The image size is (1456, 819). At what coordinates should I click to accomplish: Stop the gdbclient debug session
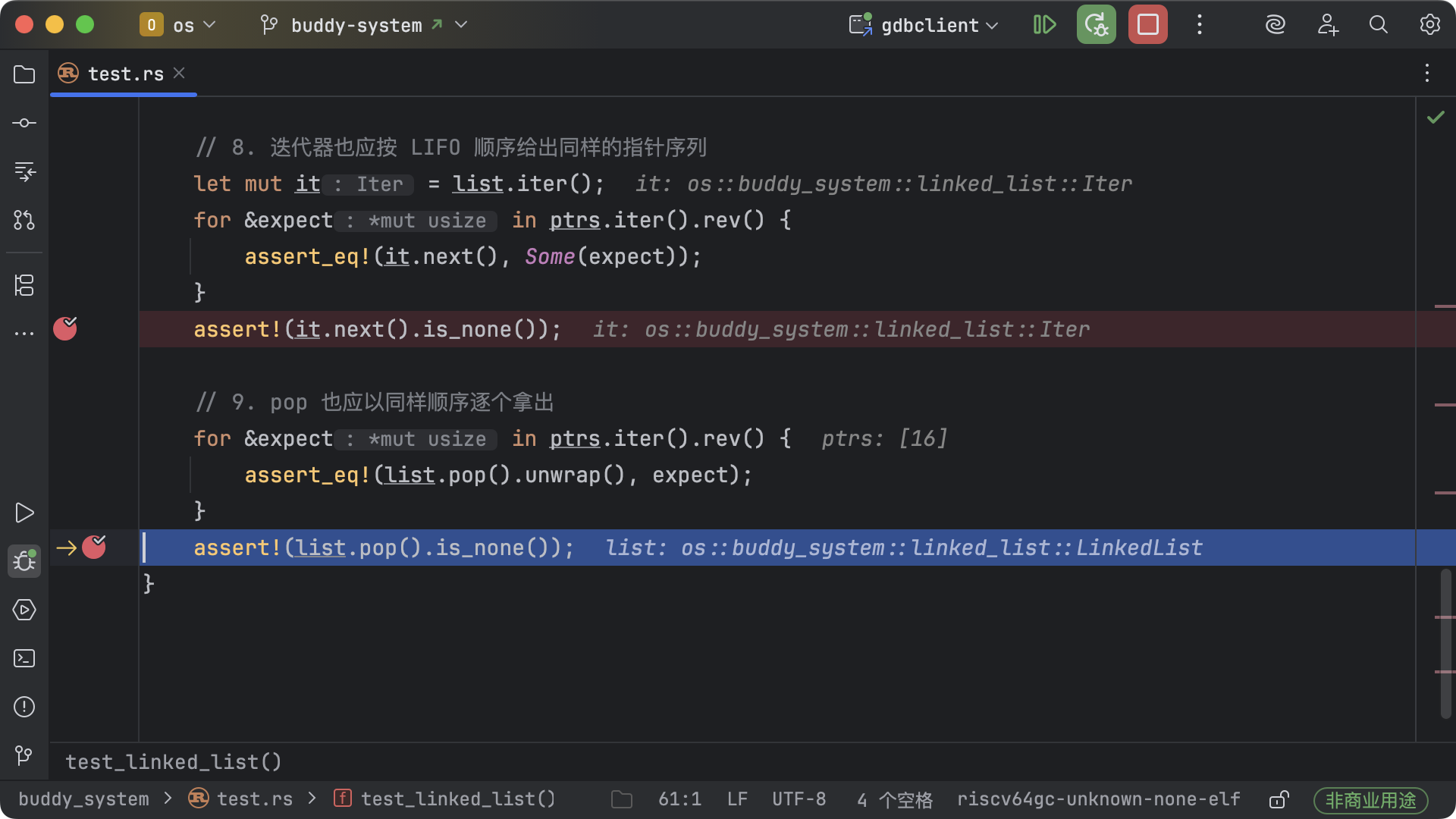tap(1147, 25)
